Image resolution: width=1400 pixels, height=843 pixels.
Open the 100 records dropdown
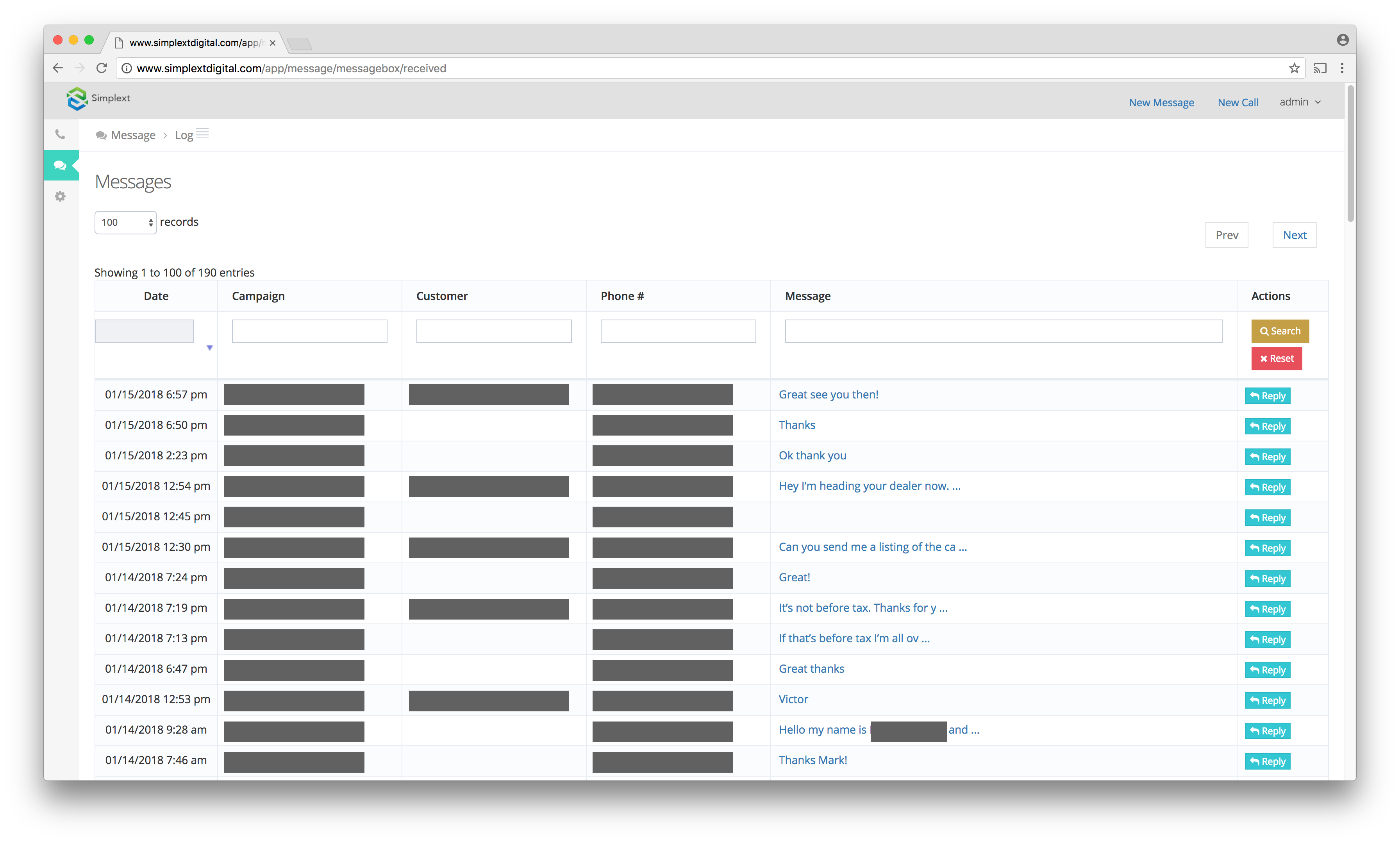tap(125, 223)
